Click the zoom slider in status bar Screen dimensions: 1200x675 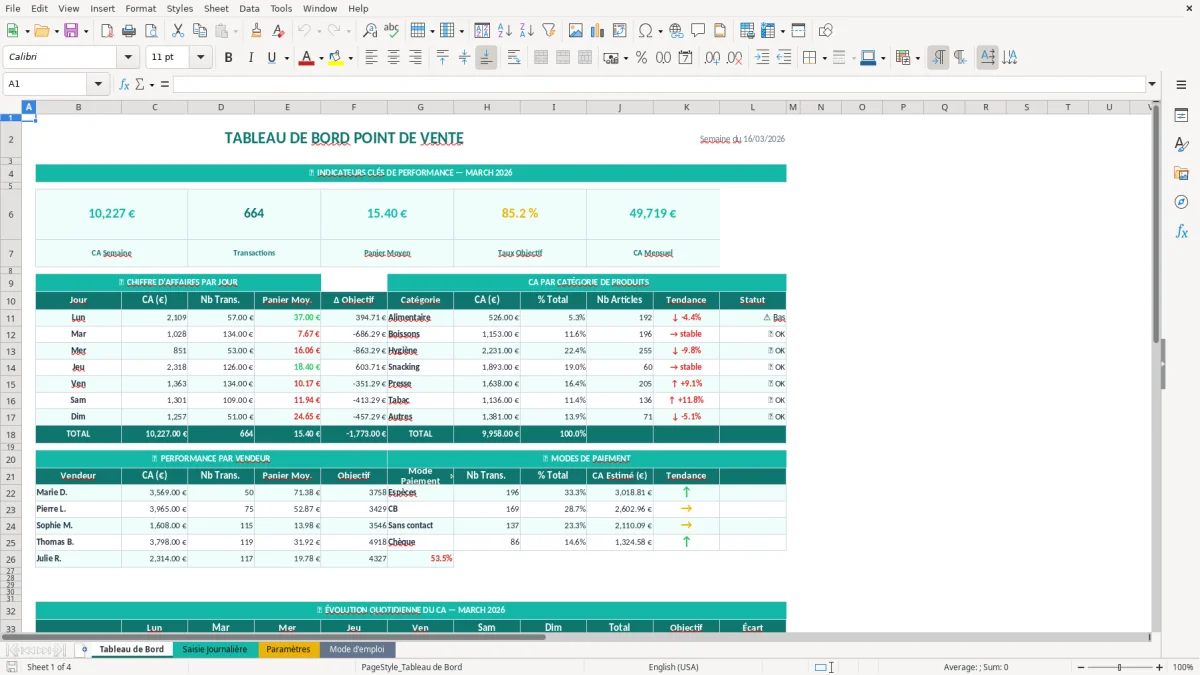pos(1120,667)
